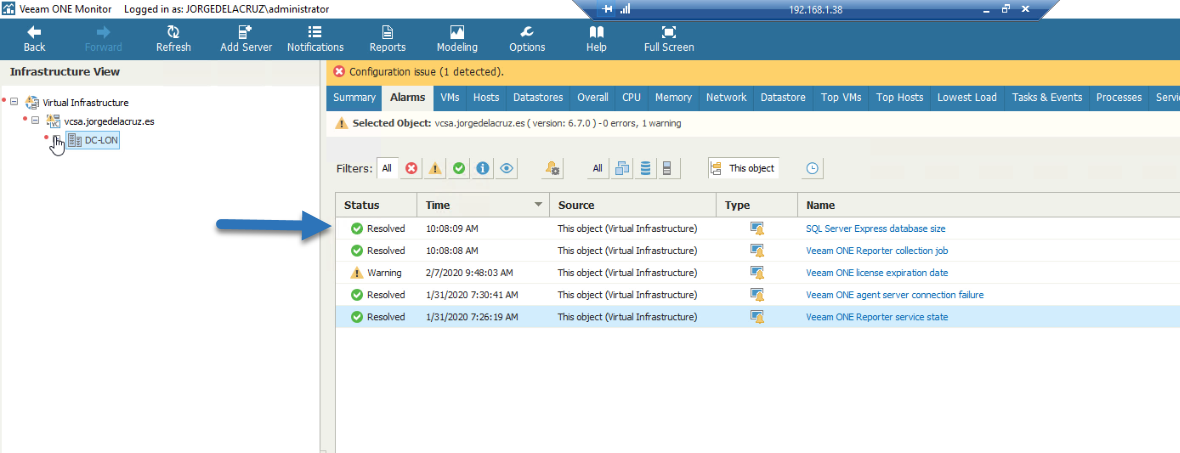Select the 1/31/2020 7:30:41 AM alarm time
This screenshot has height=453, width=1180.
pyautogui.click(x=472, y=294)
